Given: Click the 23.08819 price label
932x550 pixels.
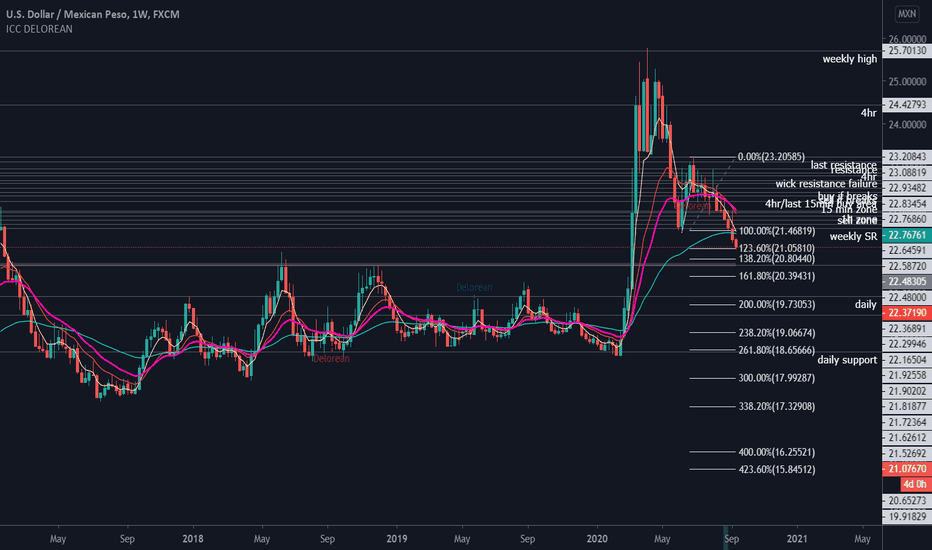Looking at the screenshot, I should [x=907, y=172].
